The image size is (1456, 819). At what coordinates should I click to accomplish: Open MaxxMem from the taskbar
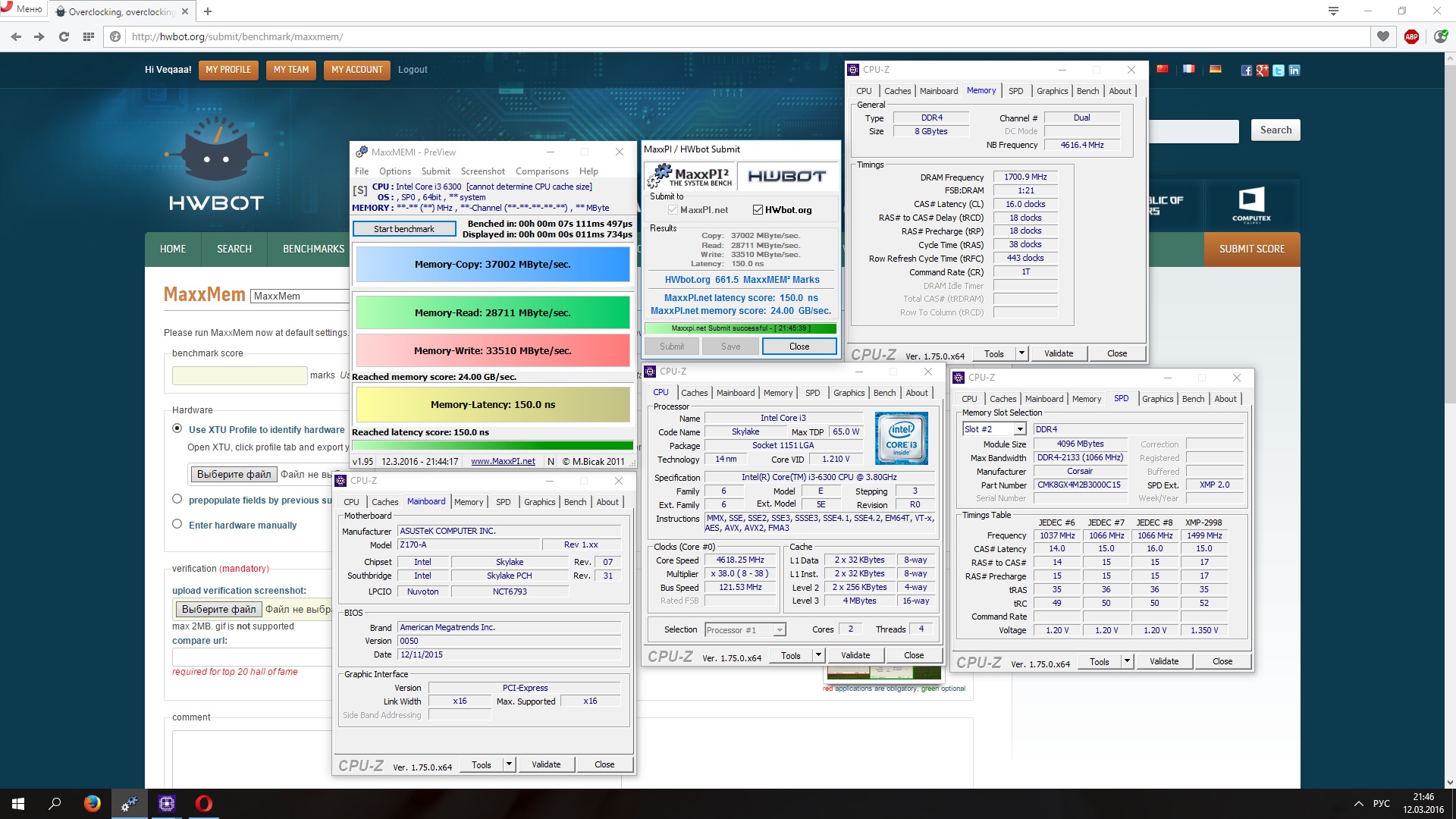[x=130, y=804]
